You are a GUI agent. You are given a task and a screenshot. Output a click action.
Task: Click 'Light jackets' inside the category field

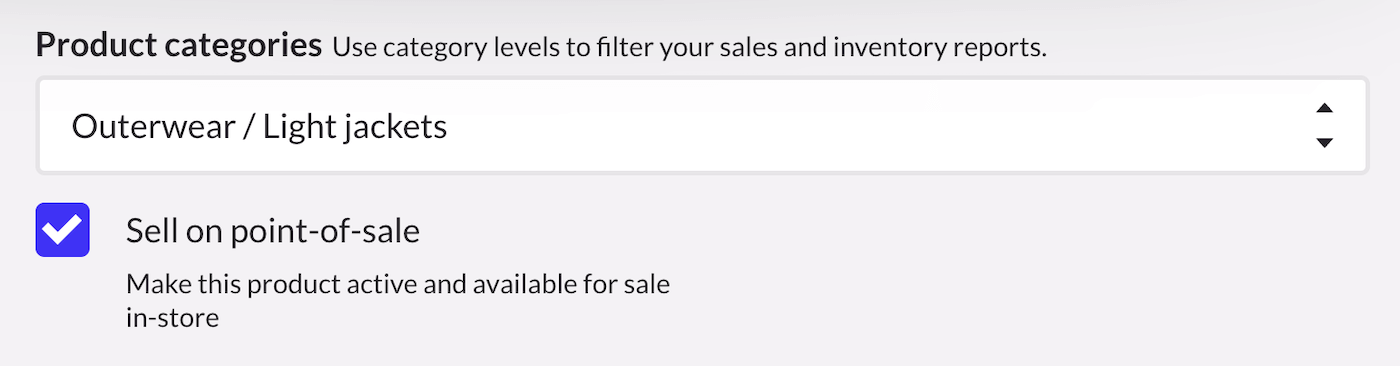point(355,128)
